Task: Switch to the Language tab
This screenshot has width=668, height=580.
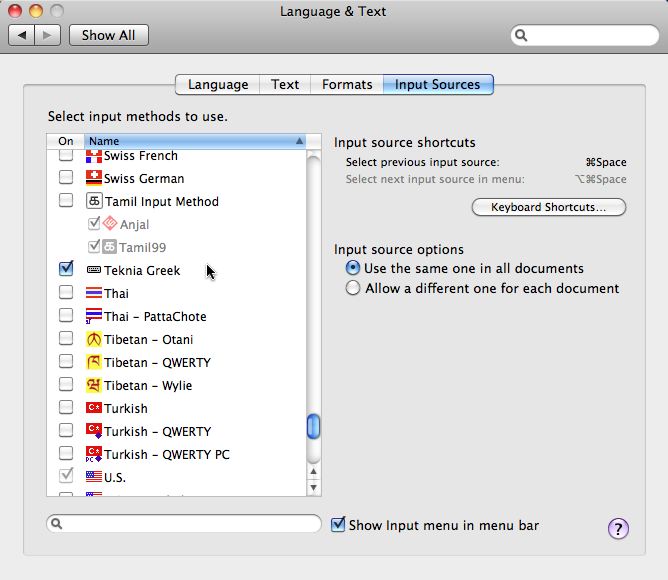Action: (218, 85)
